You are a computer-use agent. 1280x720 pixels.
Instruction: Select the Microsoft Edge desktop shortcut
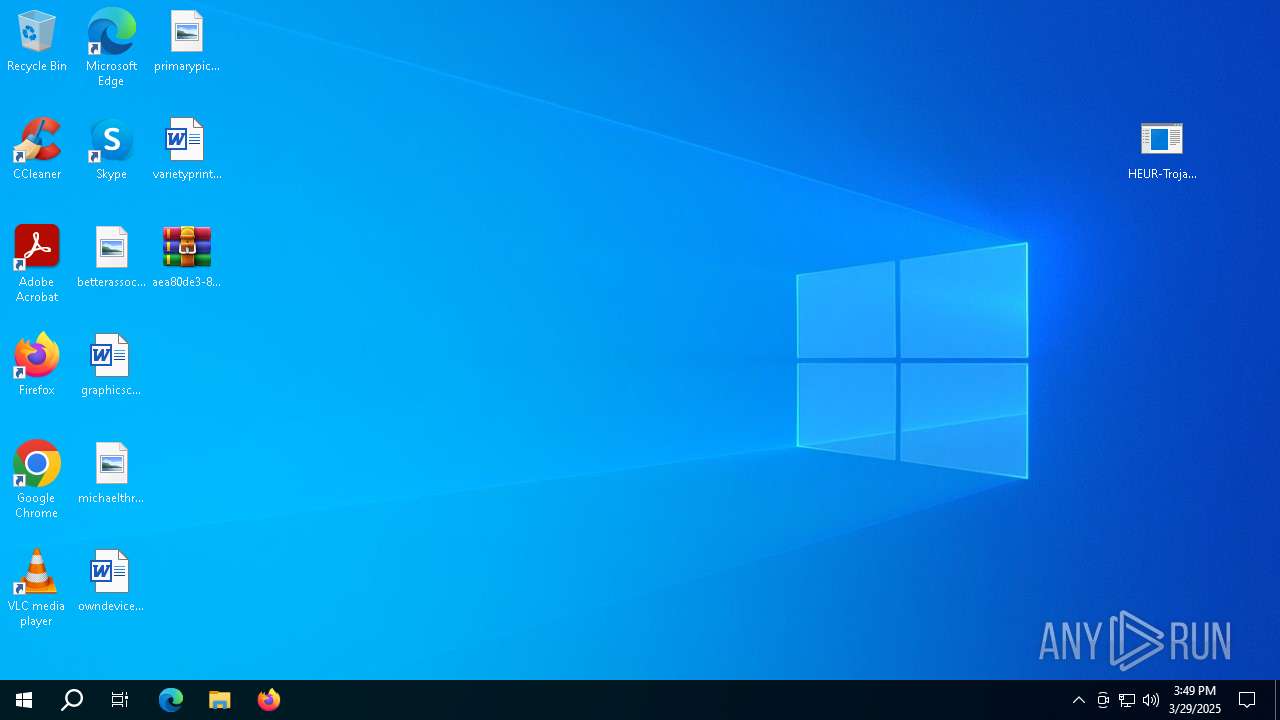click(111, 48)
